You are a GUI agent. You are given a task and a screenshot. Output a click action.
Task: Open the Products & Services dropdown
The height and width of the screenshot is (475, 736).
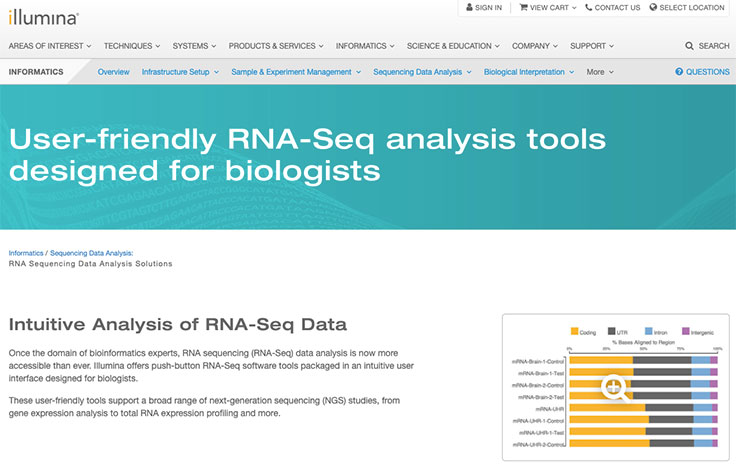[277, 46]
